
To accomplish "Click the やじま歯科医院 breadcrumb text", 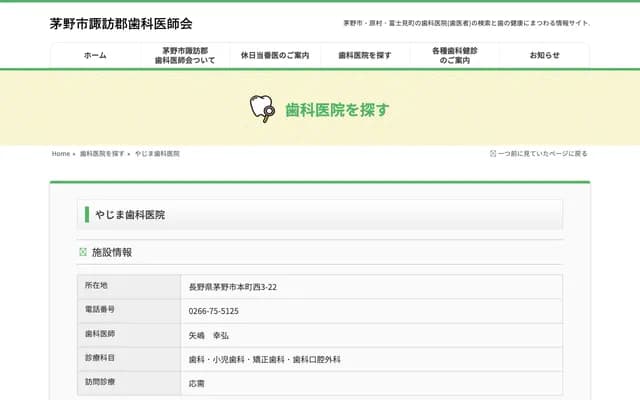I will (157, 154).
